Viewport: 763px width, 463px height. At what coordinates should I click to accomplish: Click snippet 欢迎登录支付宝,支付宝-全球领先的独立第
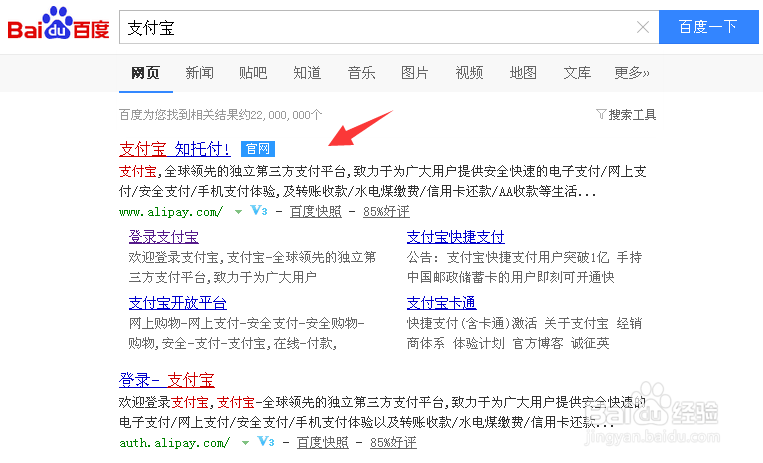tap(252, 257)
